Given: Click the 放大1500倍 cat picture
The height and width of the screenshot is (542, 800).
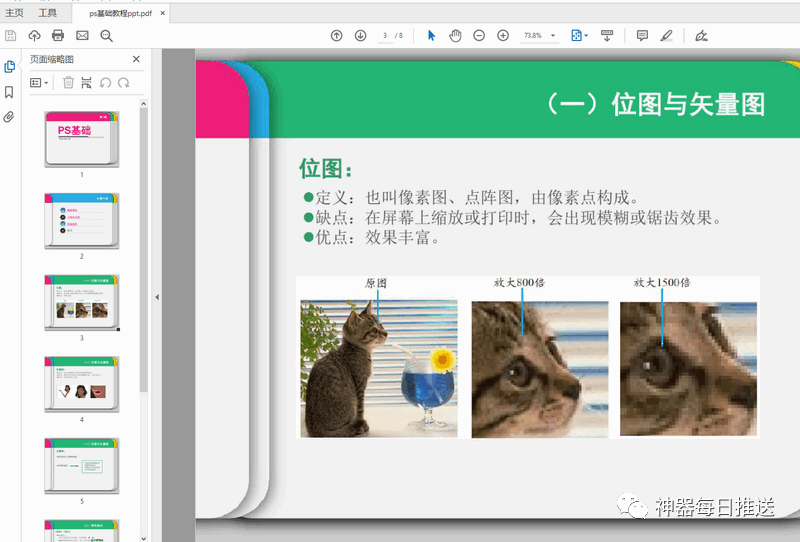Looking at the screenshot, I should [x=688, y=369].
